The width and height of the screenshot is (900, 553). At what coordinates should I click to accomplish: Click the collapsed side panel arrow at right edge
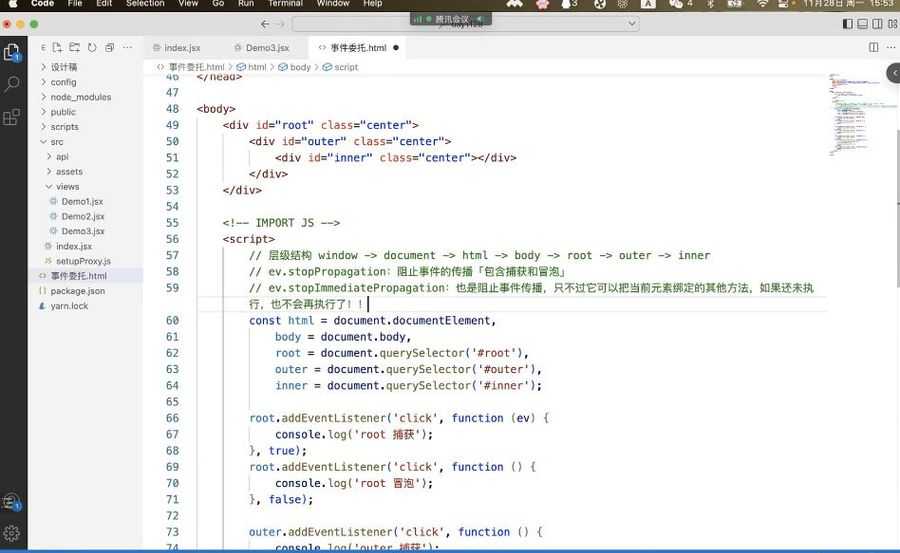pos(894,74)
